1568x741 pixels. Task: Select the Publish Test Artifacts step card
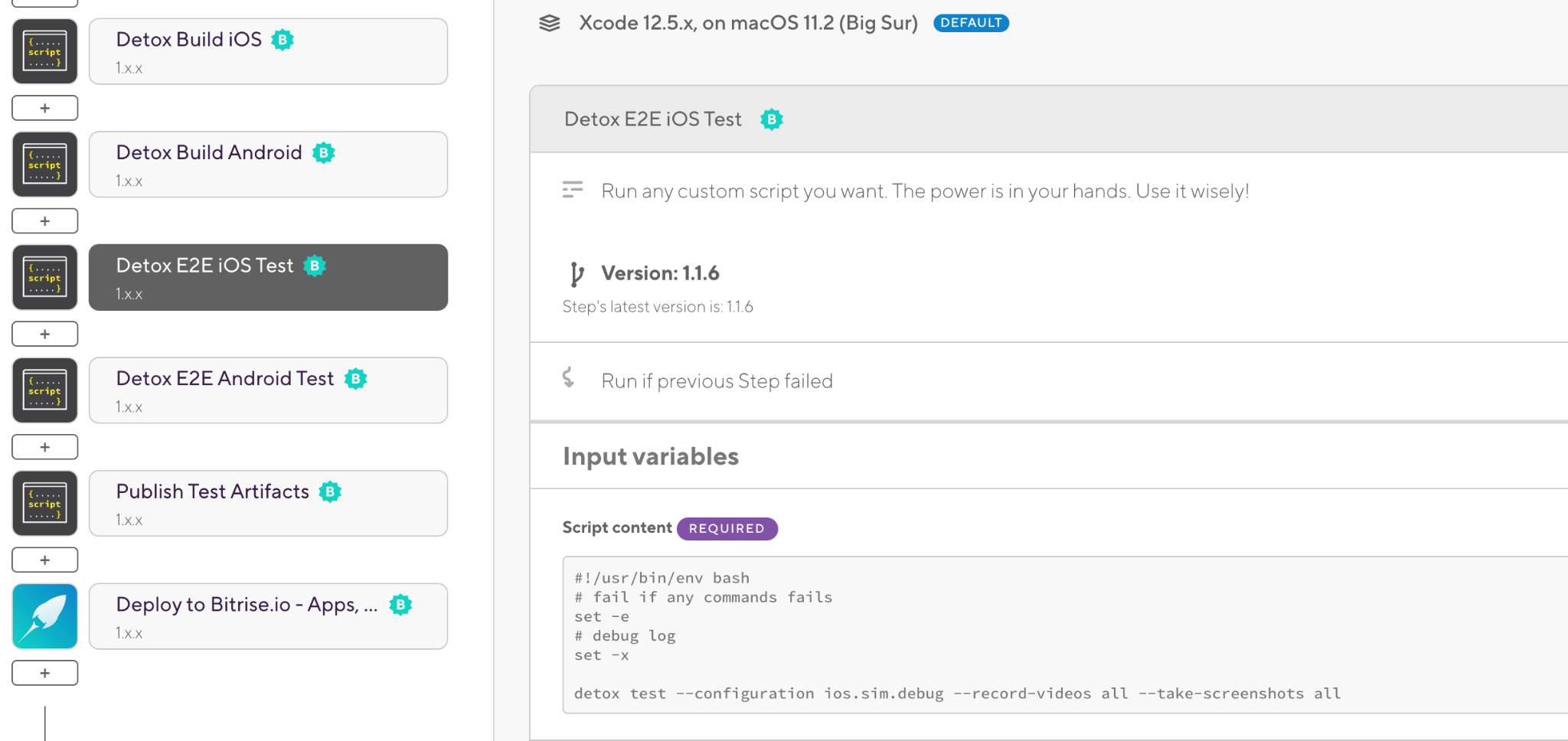(x=268, y=503)
